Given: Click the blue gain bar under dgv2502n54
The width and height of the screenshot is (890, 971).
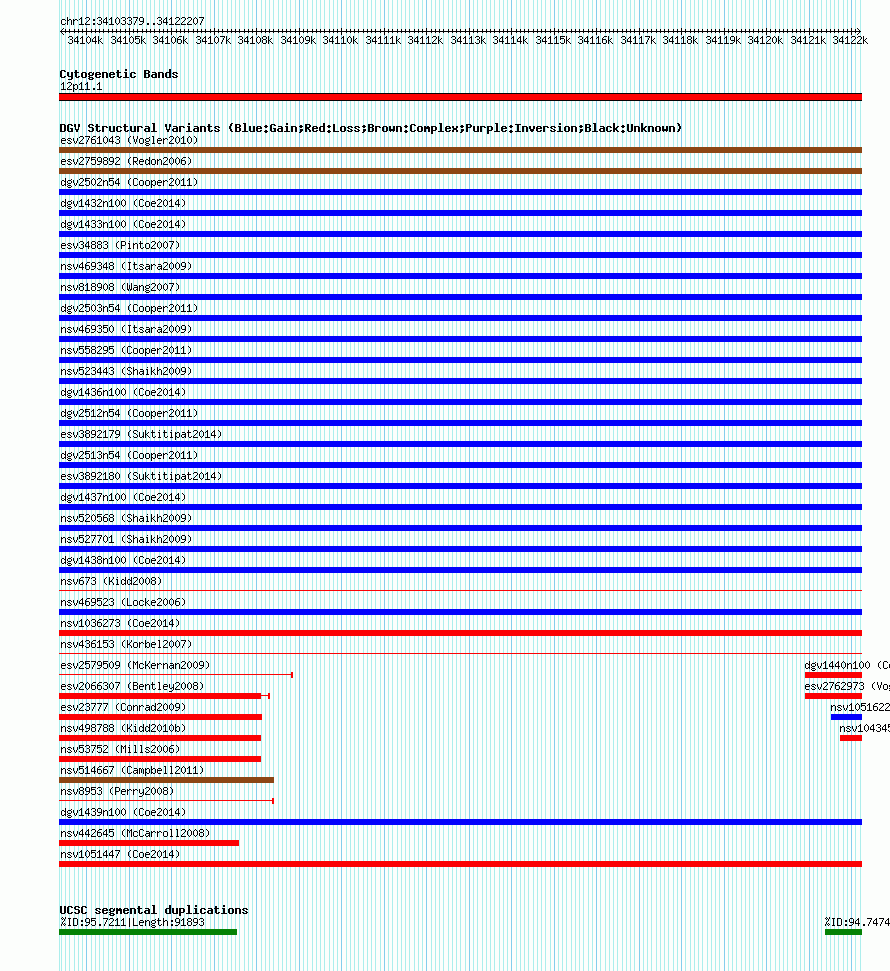Looking at the screenshot, I should coord(460,193).
